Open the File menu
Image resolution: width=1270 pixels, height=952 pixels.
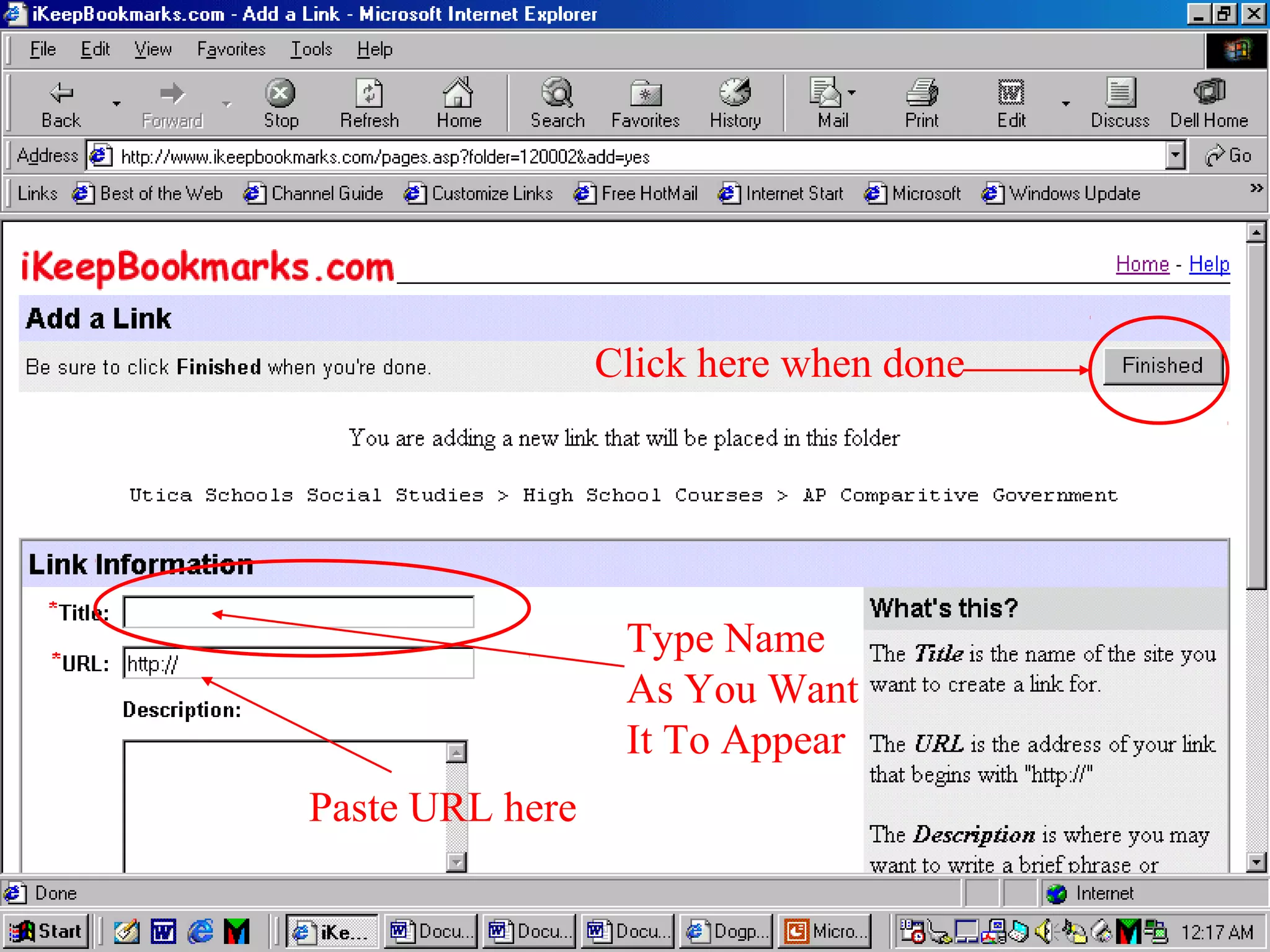(x=43, y=49)
